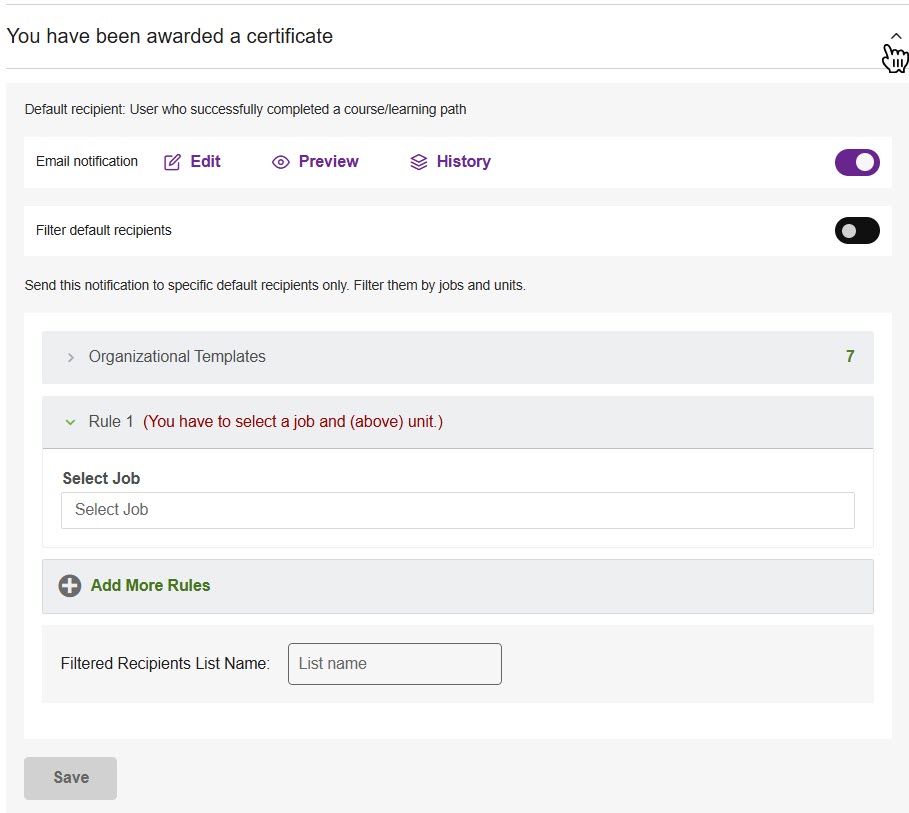Image resolution: width=909 pixels, height=813 pixels.
Task: Click the Organizational Templates count 7
Action: click(850, 357)
